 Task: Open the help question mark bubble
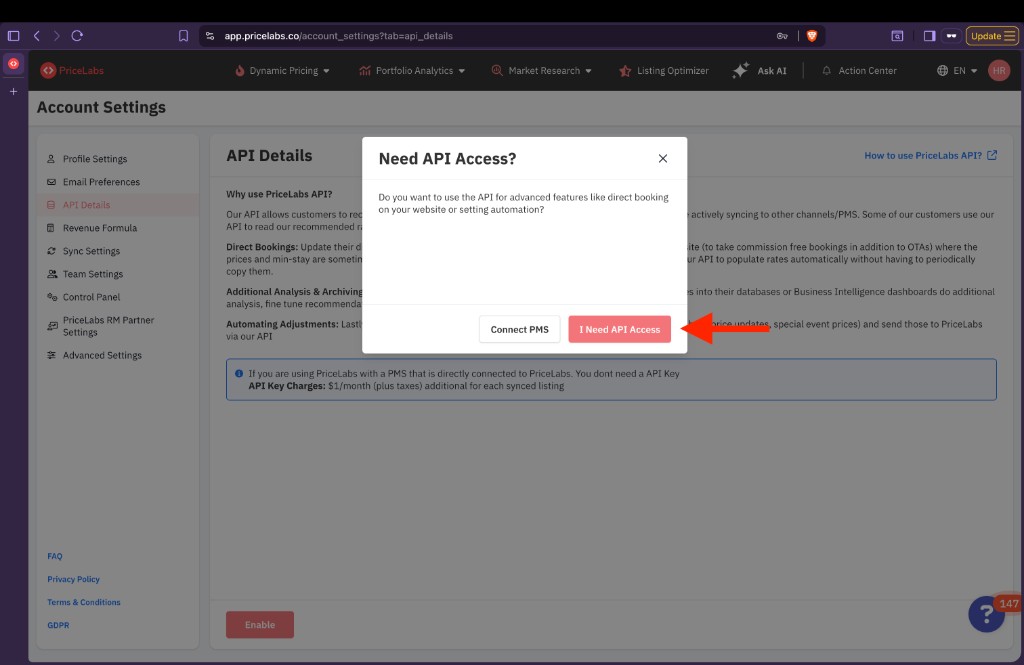[986, 613]
